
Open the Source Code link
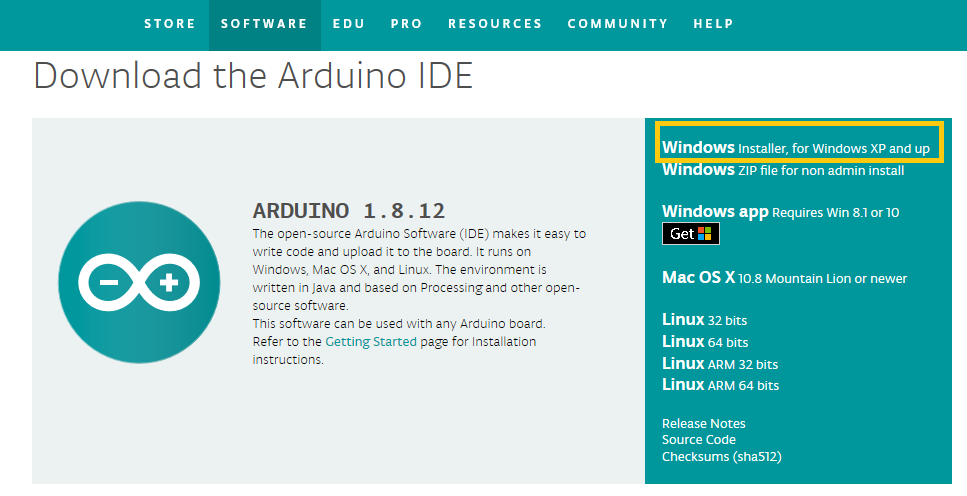699,439
